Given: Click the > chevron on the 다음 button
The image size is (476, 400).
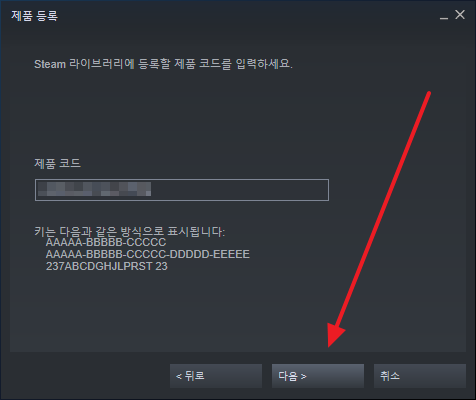Looking at the screenshot, I should click(x=303, y=377).
